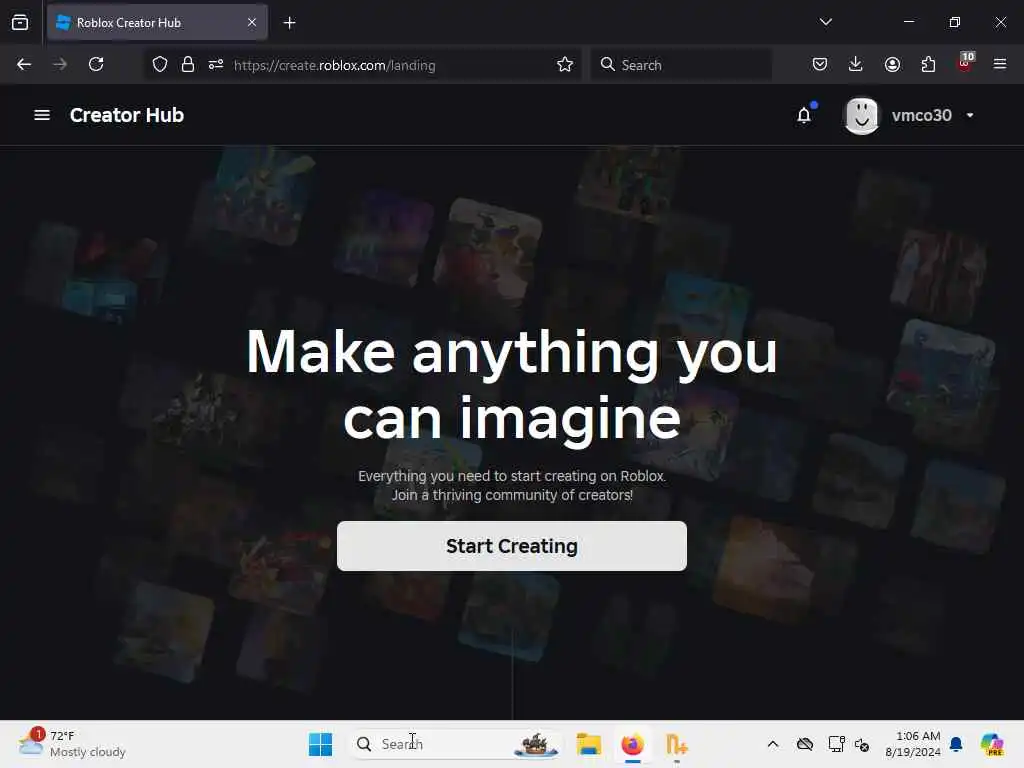The image size is (1024, 768).
Task: Click the browser Search field
Action: click(681, 65)
